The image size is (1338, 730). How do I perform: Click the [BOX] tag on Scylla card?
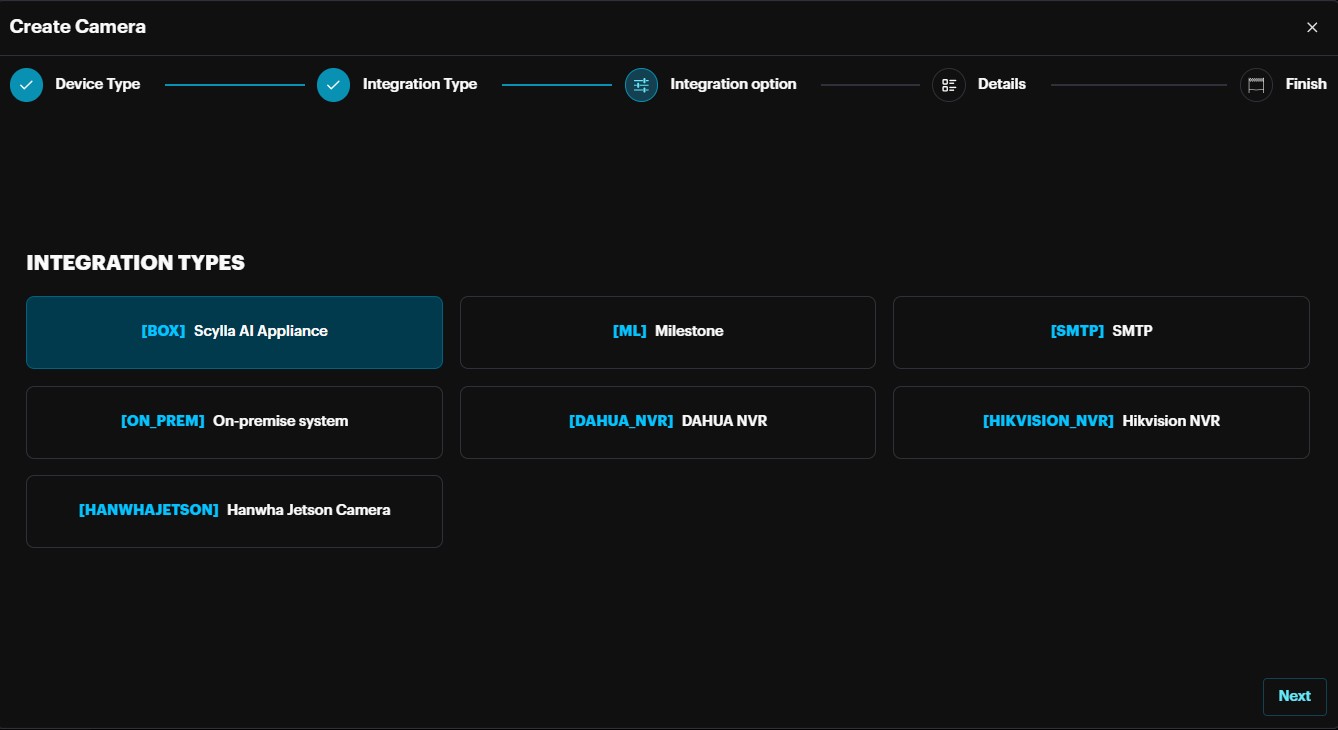[x=163, y=331]
